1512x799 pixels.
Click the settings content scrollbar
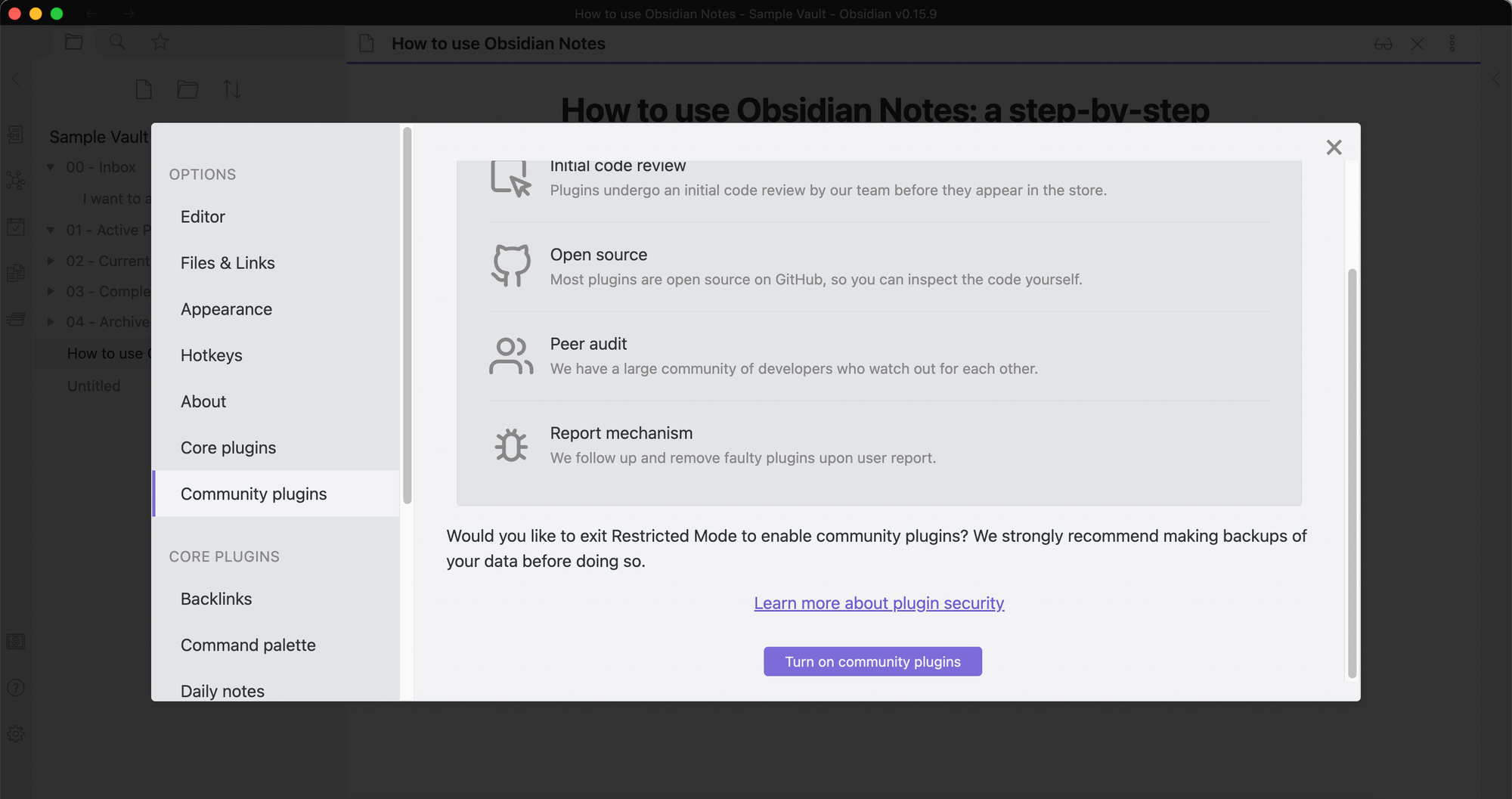tap(1352, 472)
